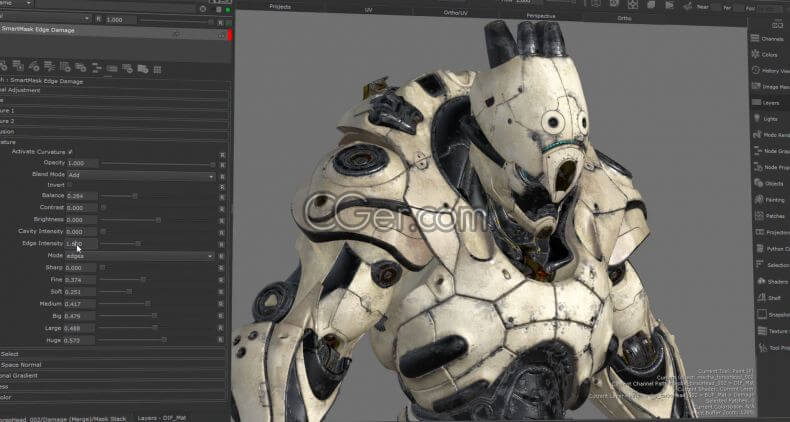This screenshot has width=790, height=422.
Task: Open the Modo Render palette
Action: pyautogui.click(x=769, y=135)
